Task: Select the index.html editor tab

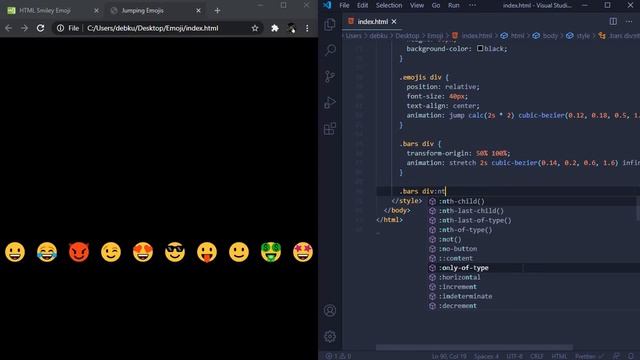Action: (x=372, y=22)
